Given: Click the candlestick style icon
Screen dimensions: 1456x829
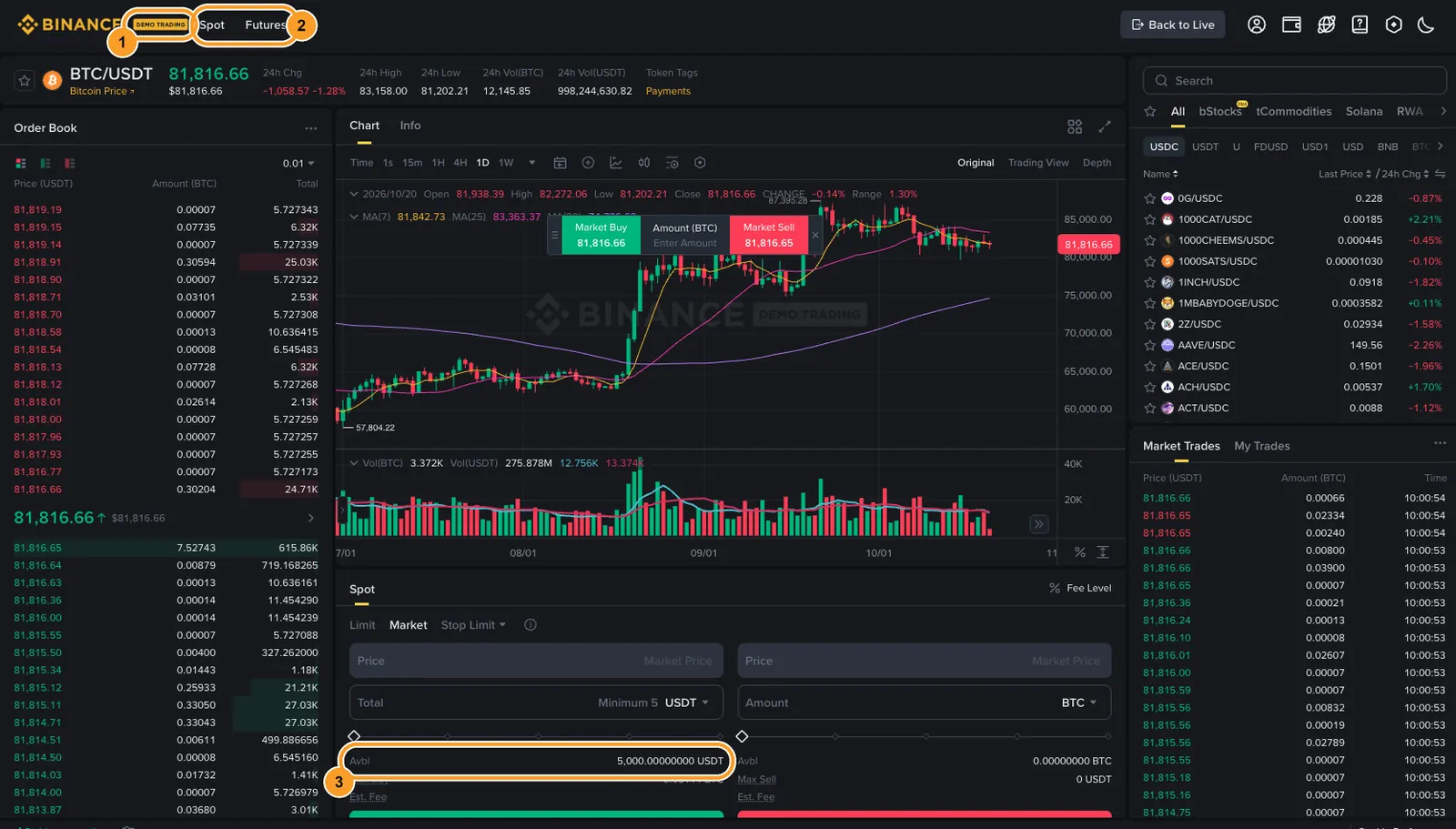Looking at the screenshot, I should (x=644, y=163).
